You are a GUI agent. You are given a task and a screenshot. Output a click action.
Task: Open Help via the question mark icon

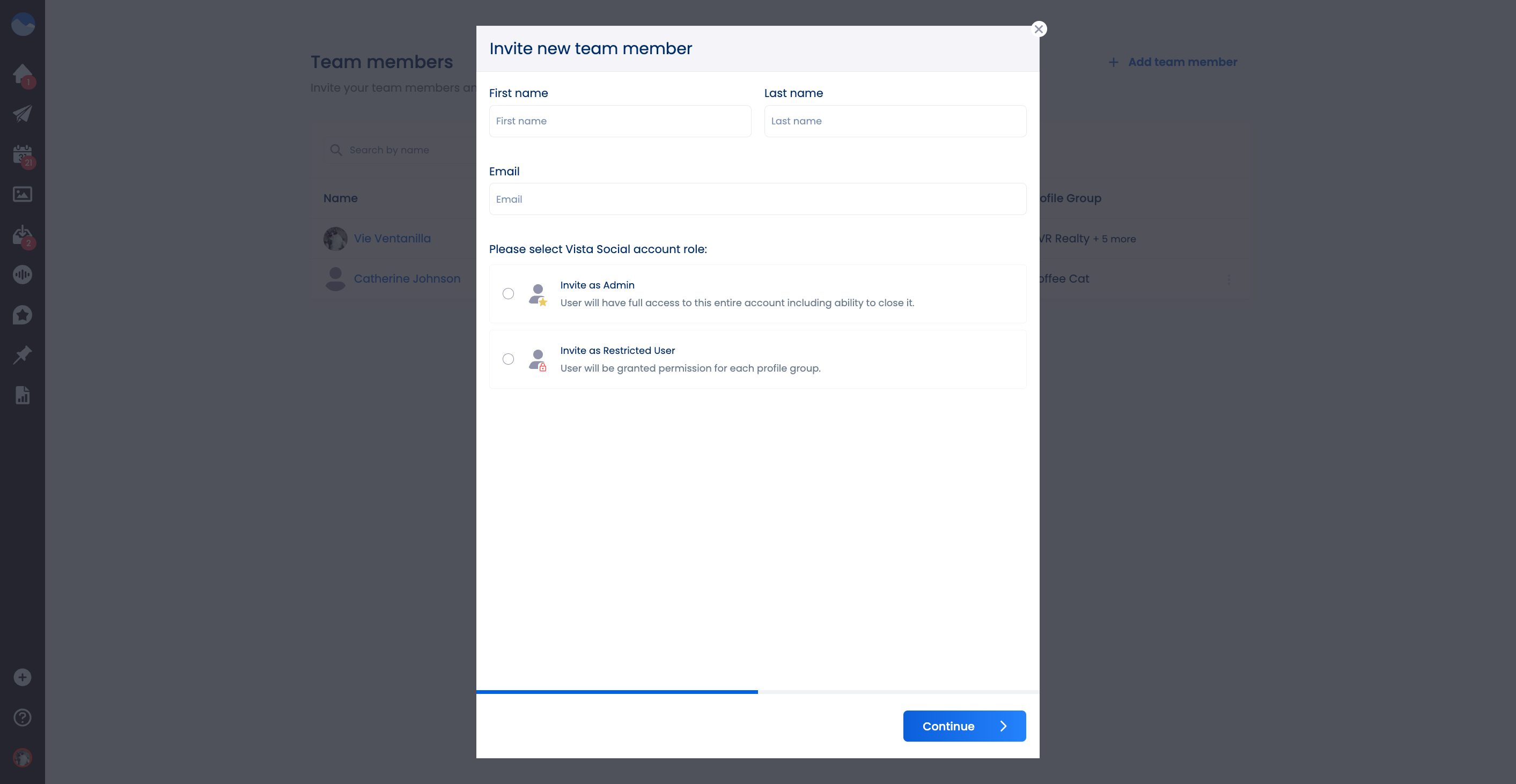click(x=23, y=717)
